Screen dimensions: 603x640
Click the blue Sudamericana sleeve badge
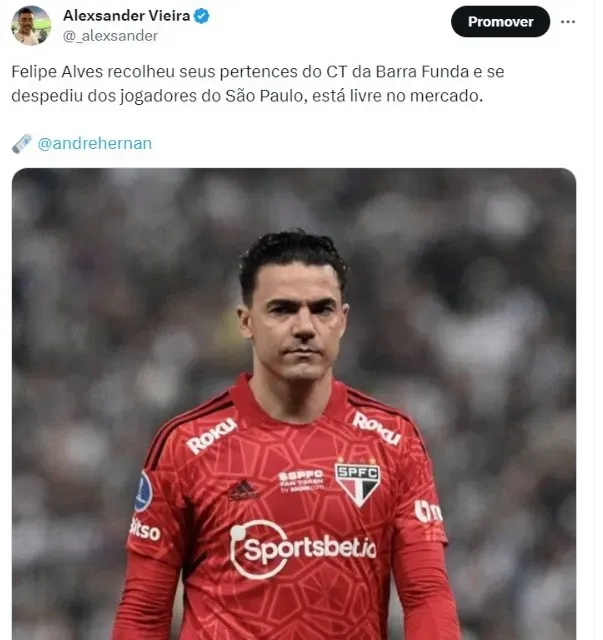143,492
